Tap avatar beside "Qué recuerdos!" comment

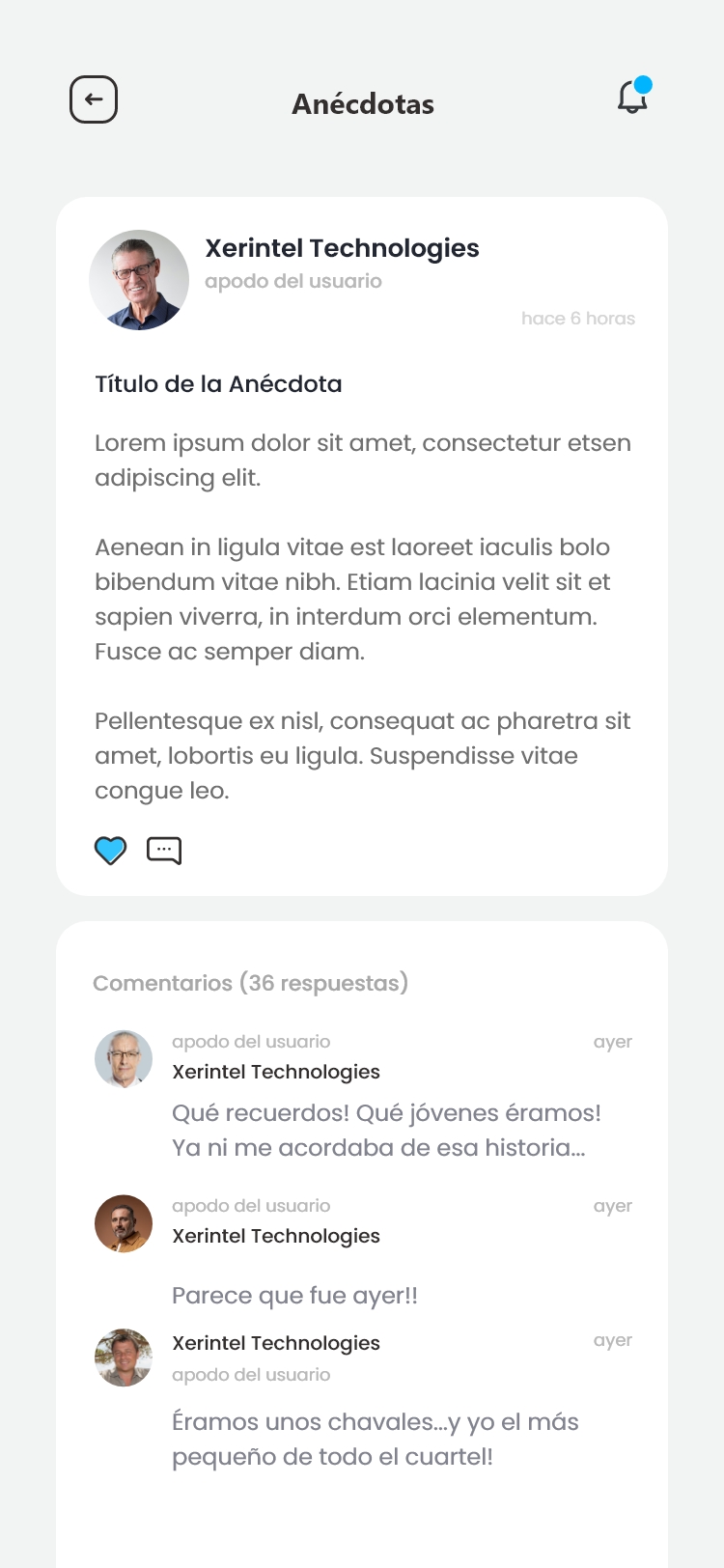pyautogui.click(x=124, y=1059)
